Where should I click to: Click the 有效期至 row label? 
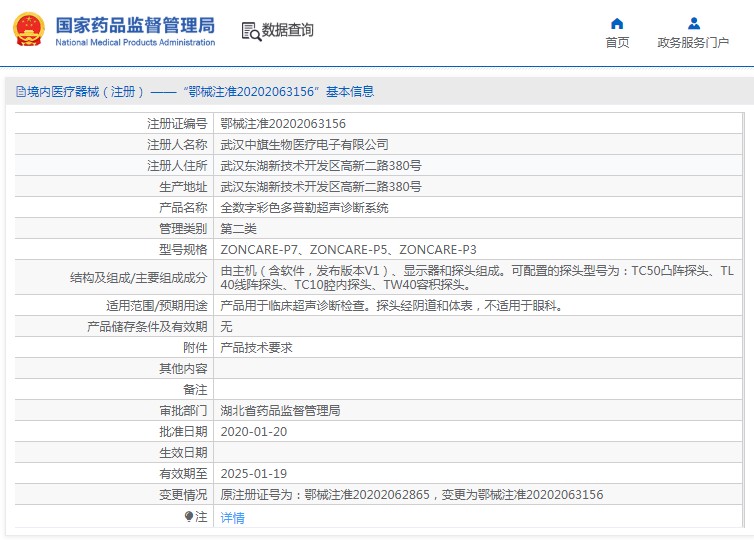(183, 474)
